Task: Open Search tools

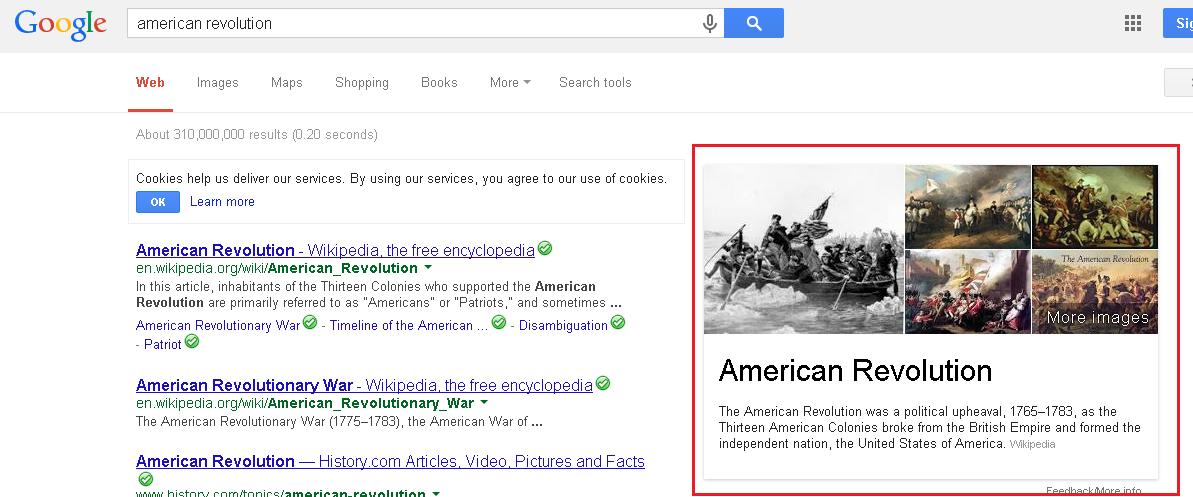Action: [595, 82]
